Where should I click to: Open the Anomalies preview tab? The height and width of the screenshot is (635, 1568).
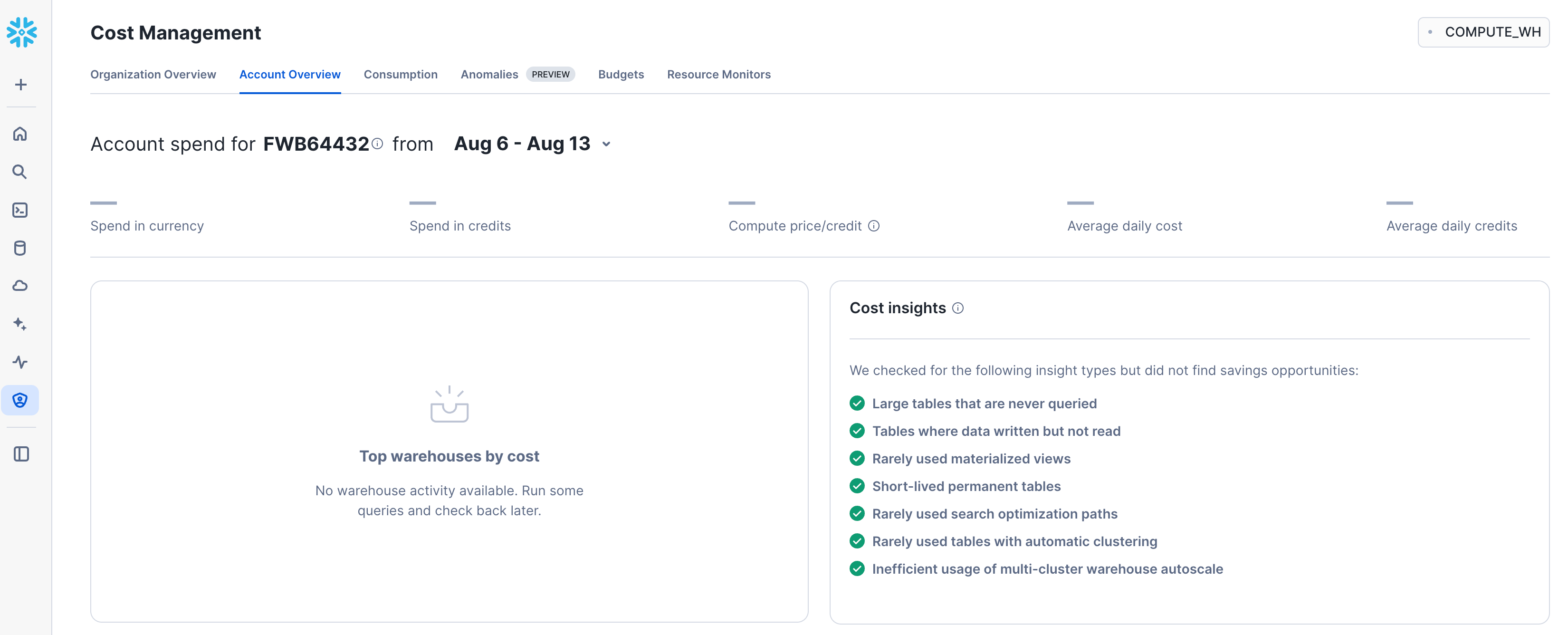489,74
